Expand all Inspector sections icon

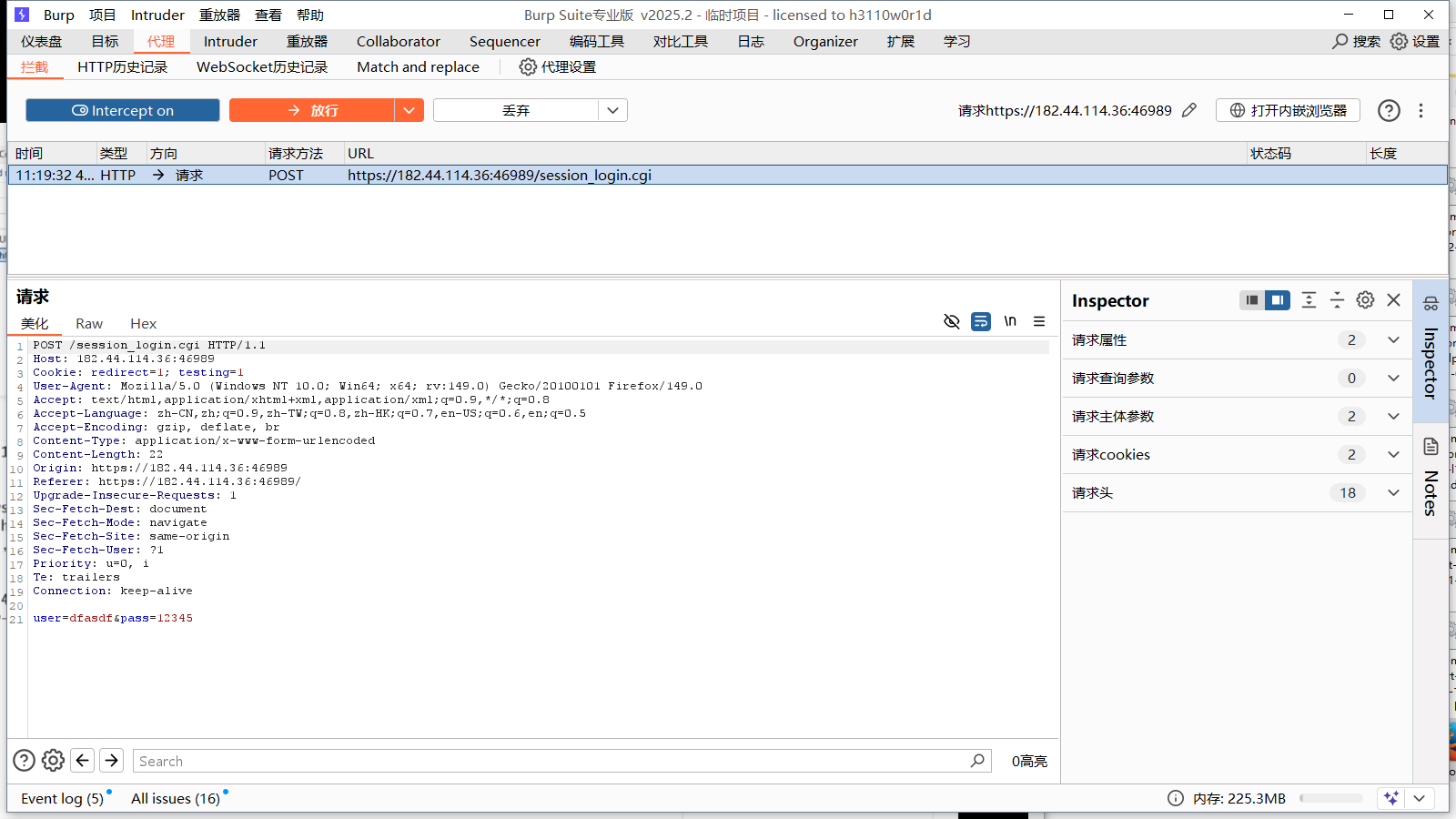click(1309, 299)
